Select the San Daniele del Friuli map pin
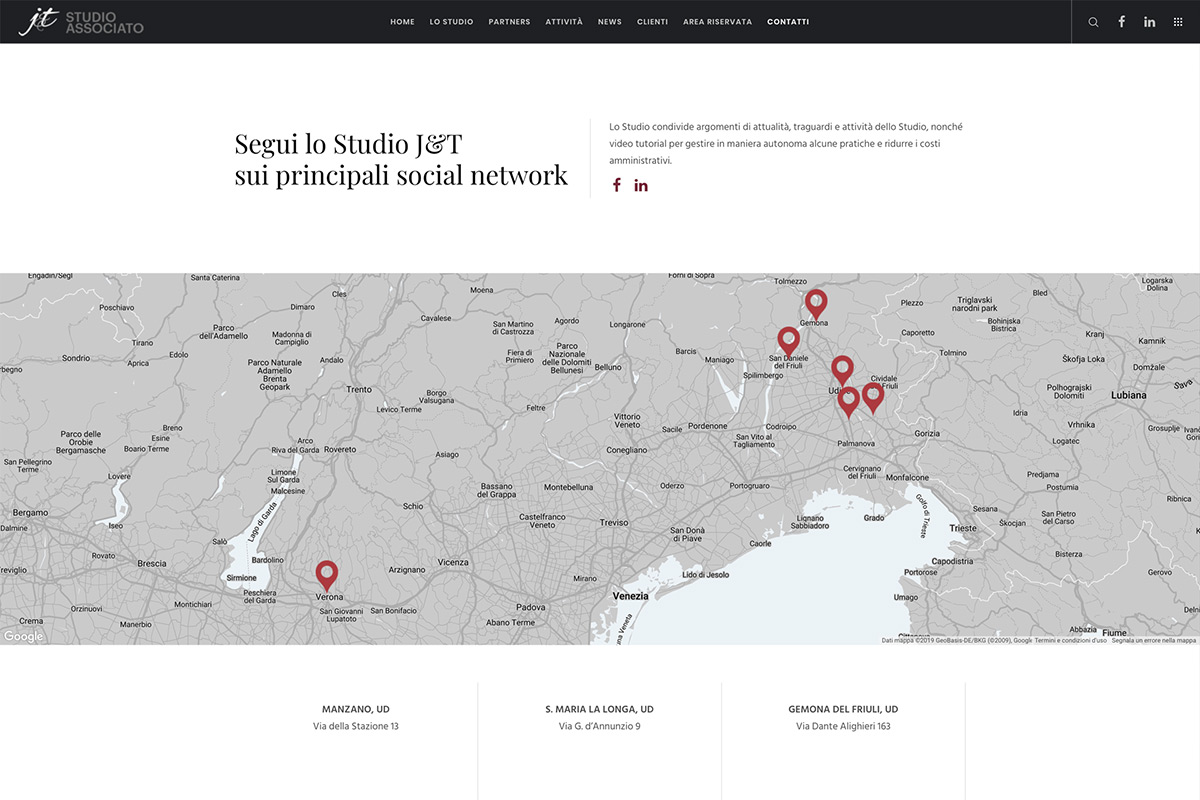 (788, 340)
